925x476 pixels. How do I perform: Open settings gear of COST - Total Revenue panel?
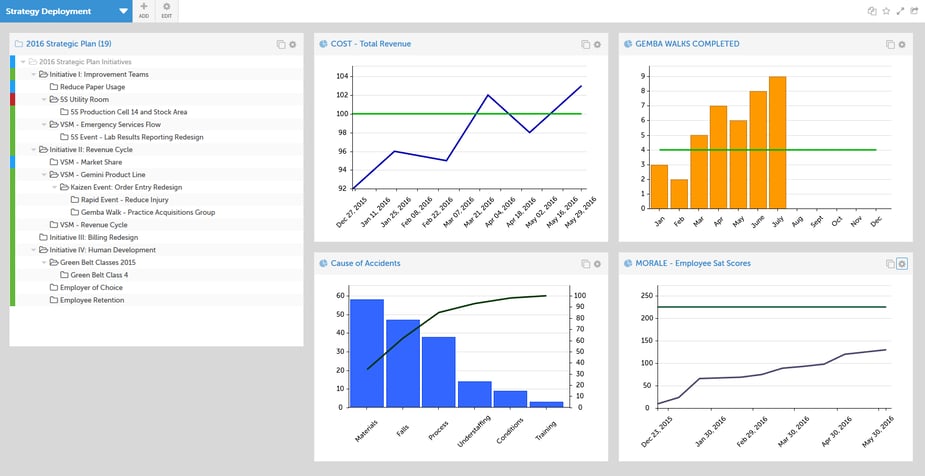[597, 44]
